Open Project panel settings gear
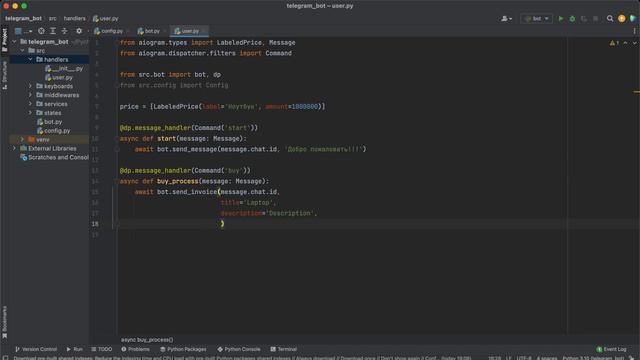 pos(79,31)
